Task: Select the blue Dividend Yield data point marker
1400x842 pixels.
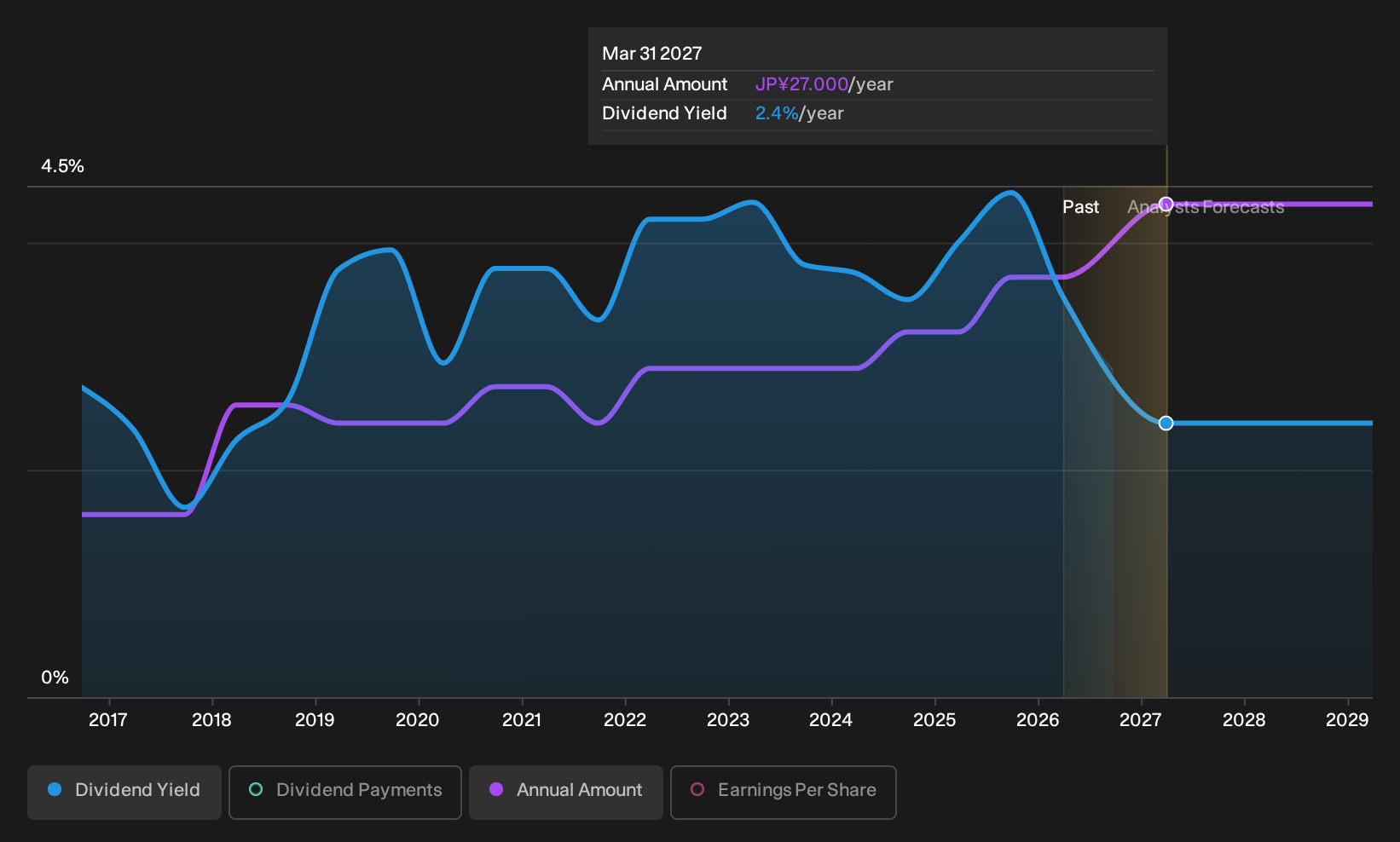Action: pyautogui.click(x=1166, y=424)
